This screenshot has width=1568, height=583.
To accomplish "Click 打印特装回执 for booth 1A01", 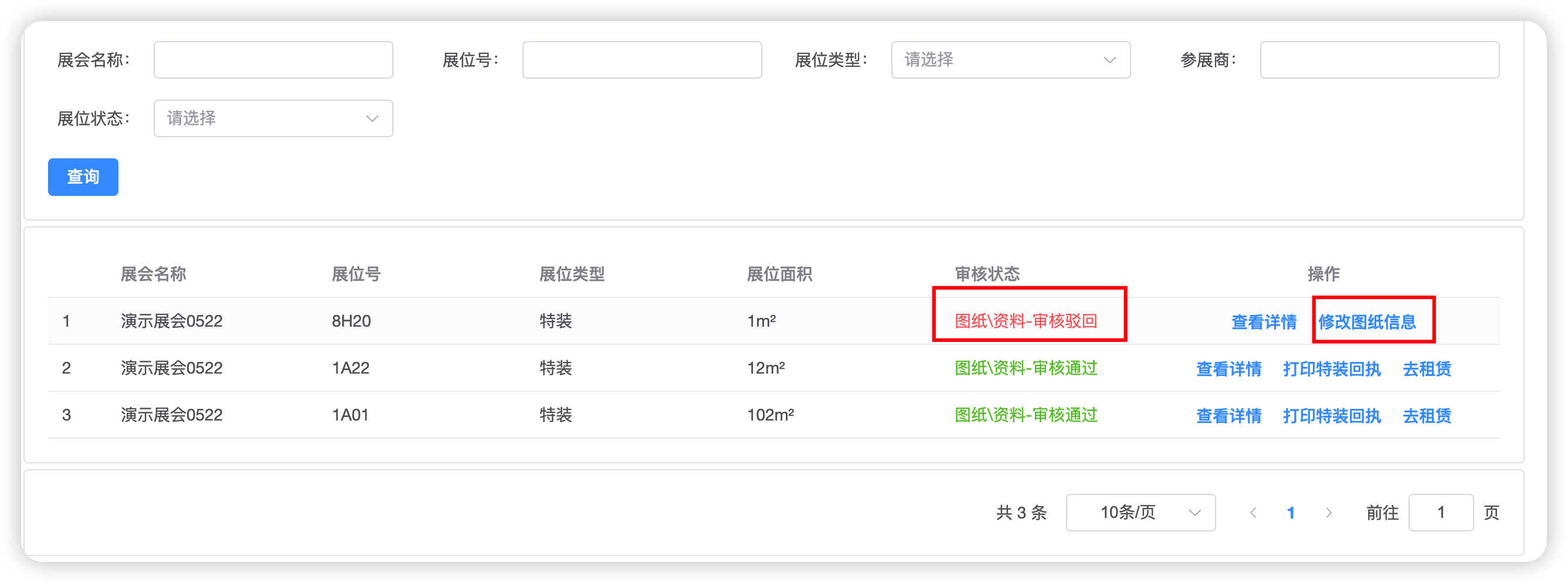I will coord(1332,416).
